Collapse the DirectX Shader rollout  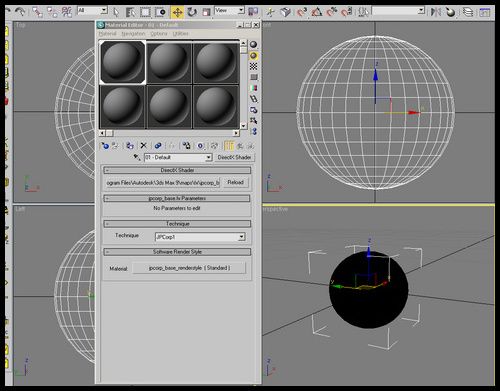point(177,170)
